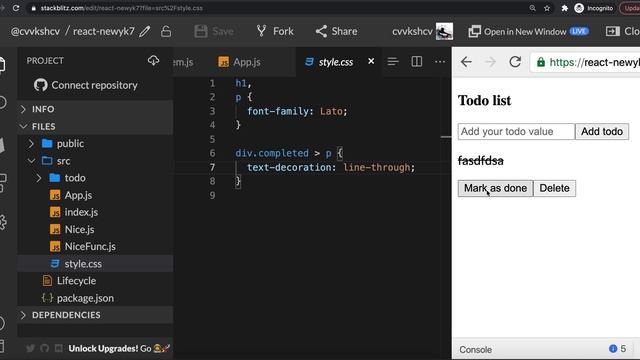
Task: Click the preview URL address bar
Action: pyautogui.click(x=585, y=62)
